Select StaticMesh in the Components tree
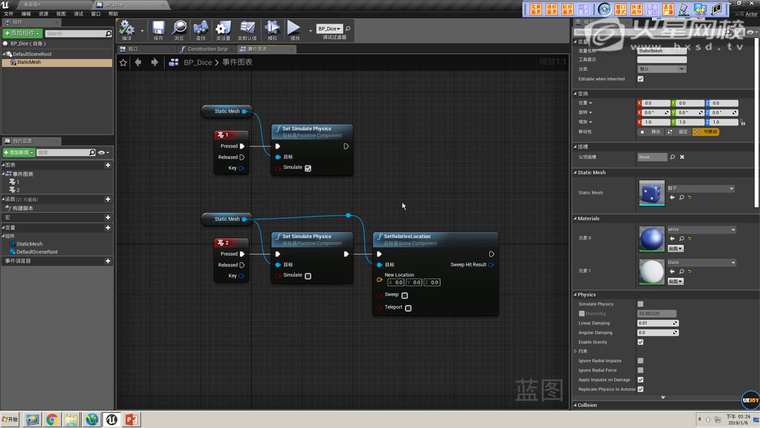The image size is (760, 428). pyautogui.click(x=29, y=62)
